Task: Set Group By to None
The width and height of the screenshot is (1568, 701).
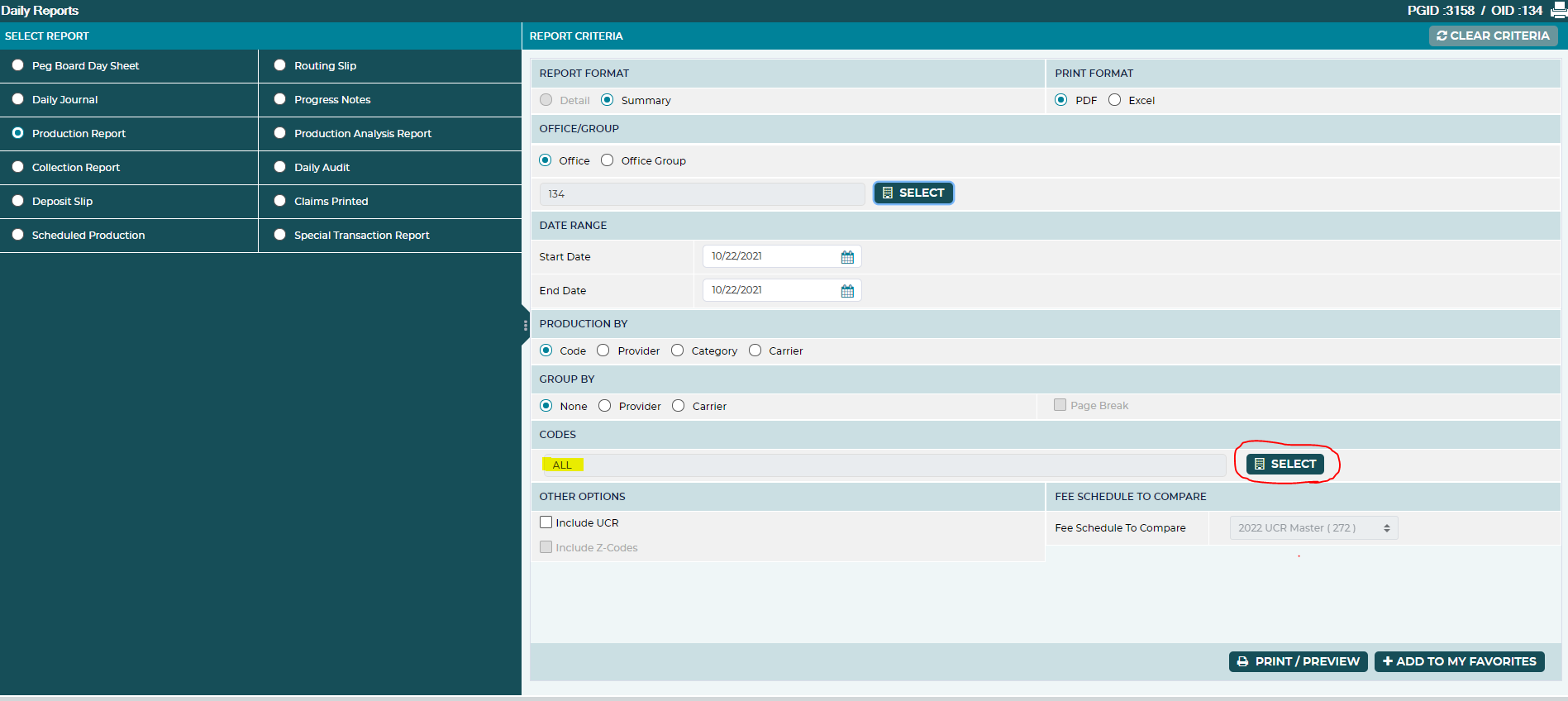Action: [546, 406]
